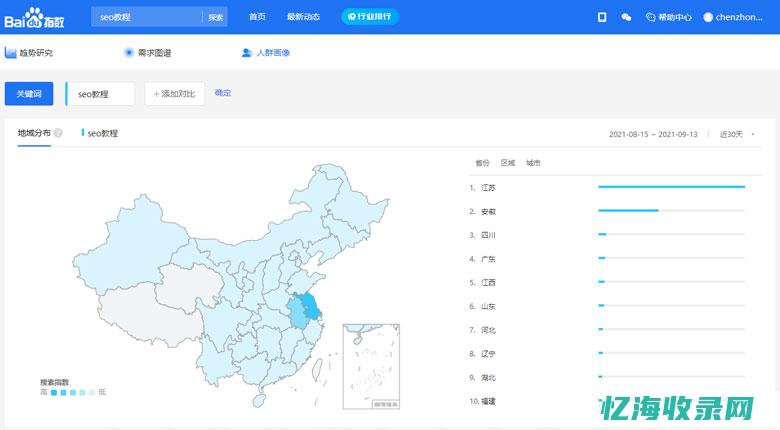Image resolution: width=780 pixels, height=430 pixels.
Task: Open 帮助中心 link
Action: [675, 17]
